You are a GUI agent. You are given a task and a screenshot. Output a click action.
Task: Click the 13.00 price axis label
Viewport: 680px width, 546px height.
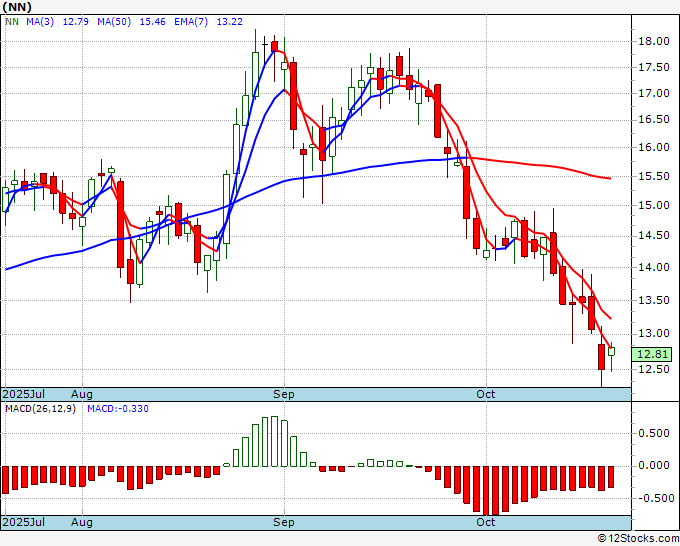click(654, 333)
